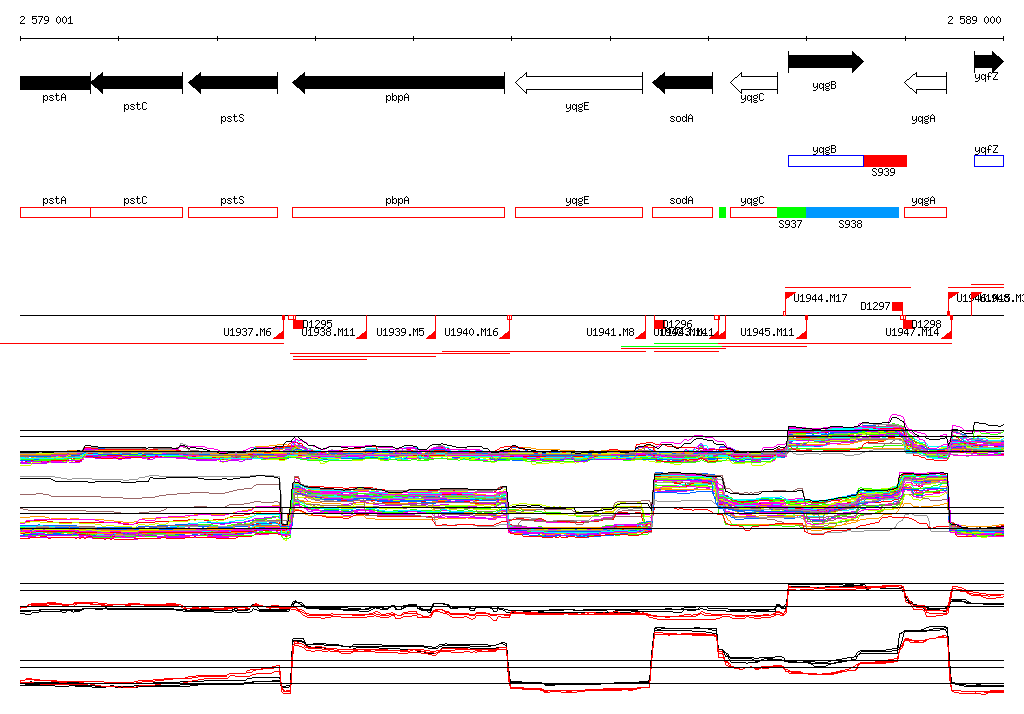Click the red-outlined yqgE box
The image size is (1024, 714).
coord(579,212)
